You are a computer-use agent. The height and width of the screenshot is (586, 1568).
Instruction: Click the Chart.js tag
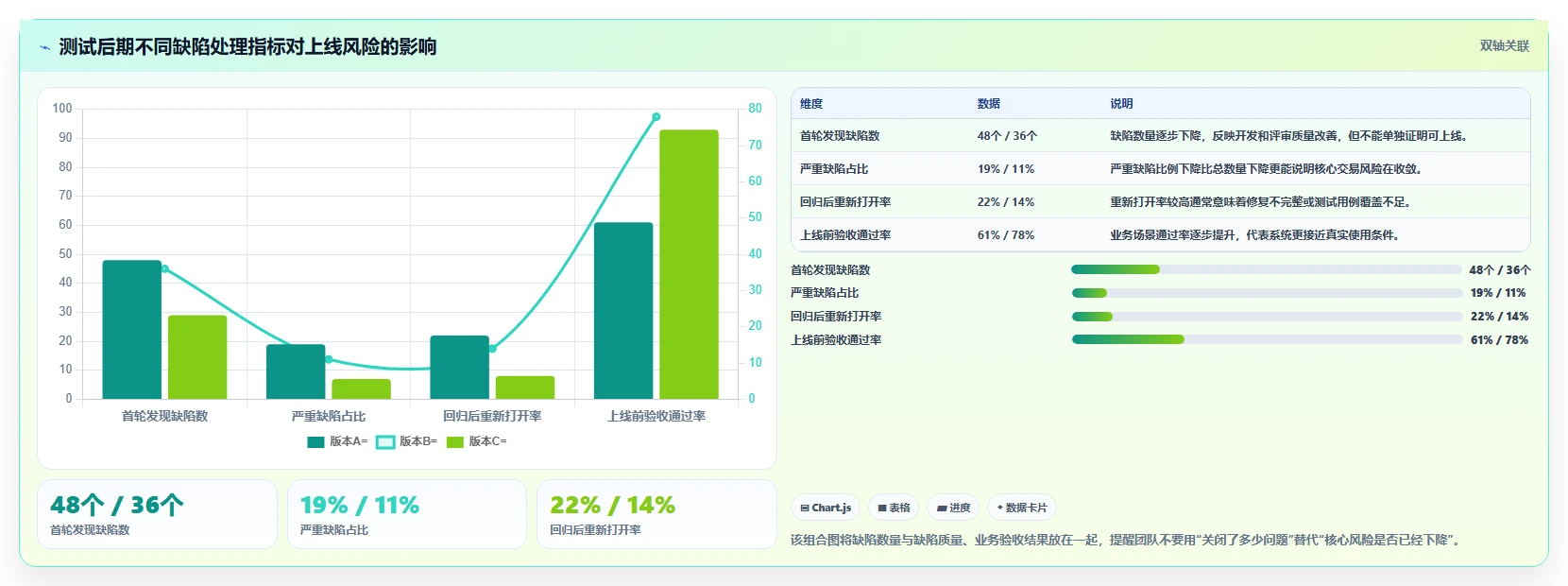[826, 508]
